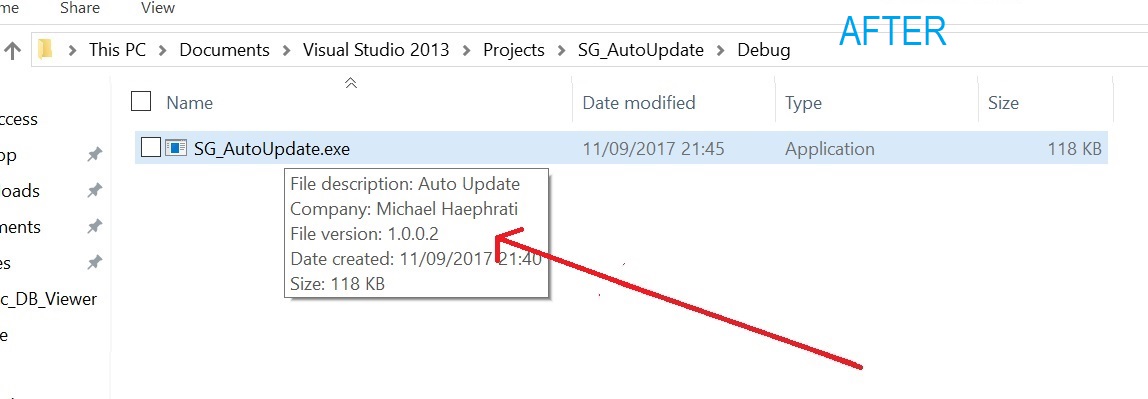Screen dimensions: 1148x399
Task: Click the pin icon beside Documents entry
Action: [x=94, y=227]
